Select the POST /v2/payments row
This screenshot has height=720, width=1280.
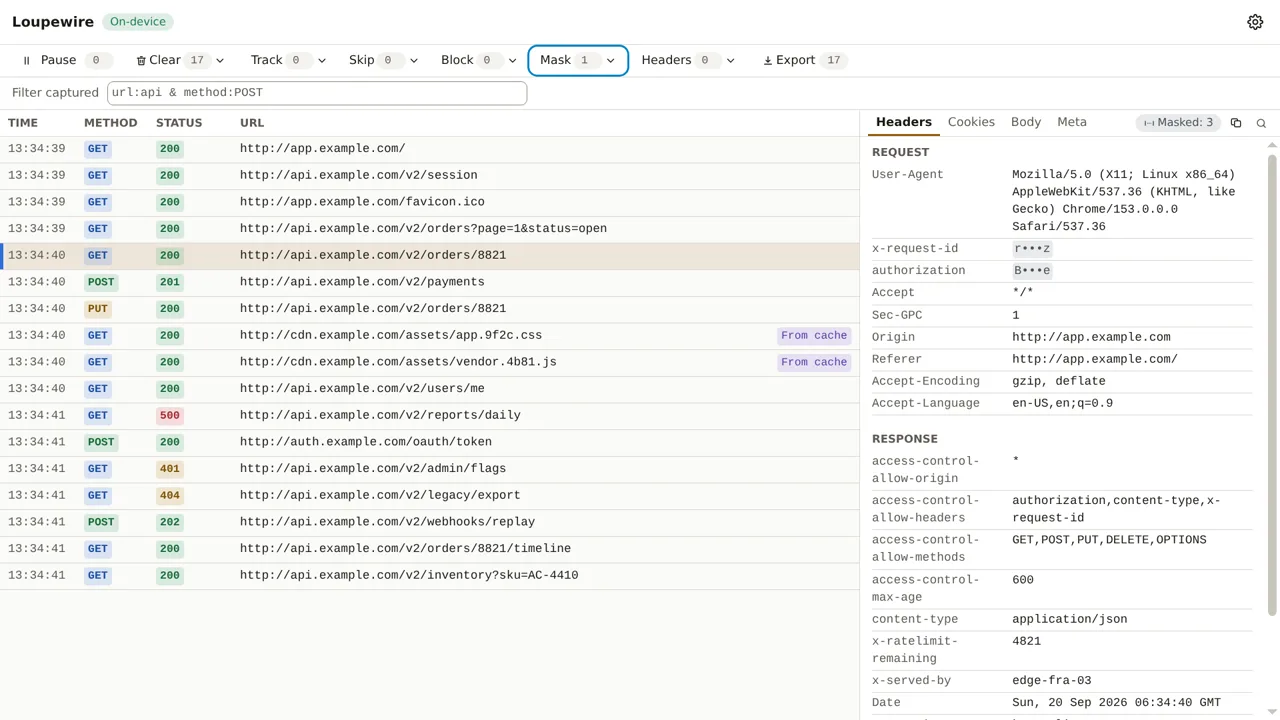pos(430,282)
